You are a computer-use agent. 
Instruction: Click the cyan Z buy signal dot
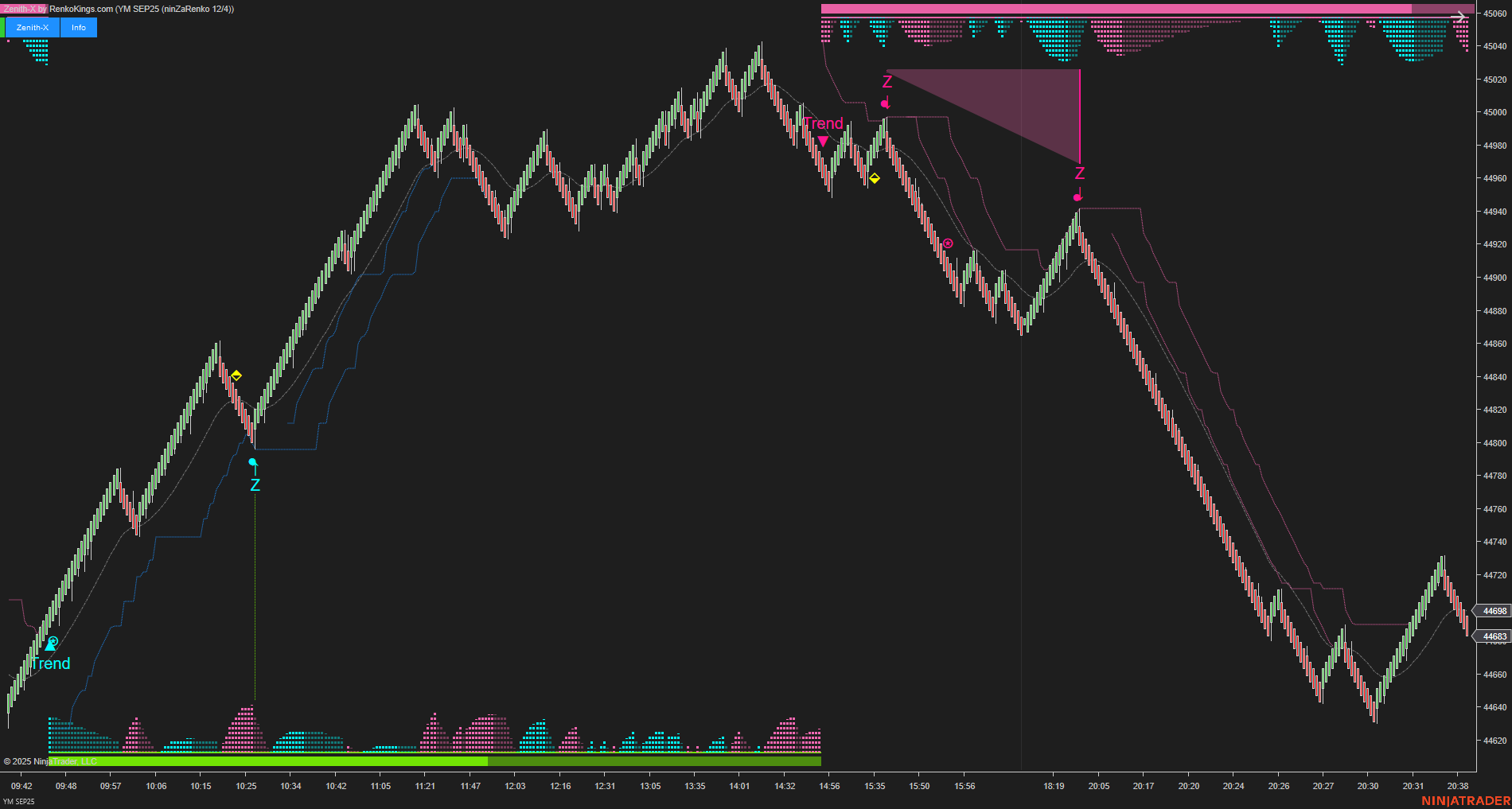coord(254,461)
